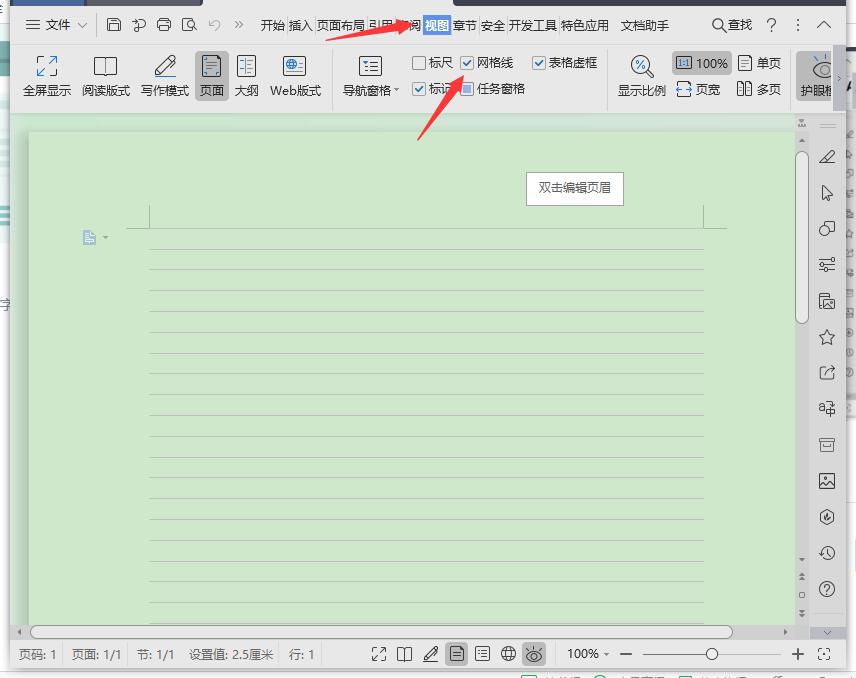Open help circle icon in right sidebar

pos(827,589)
